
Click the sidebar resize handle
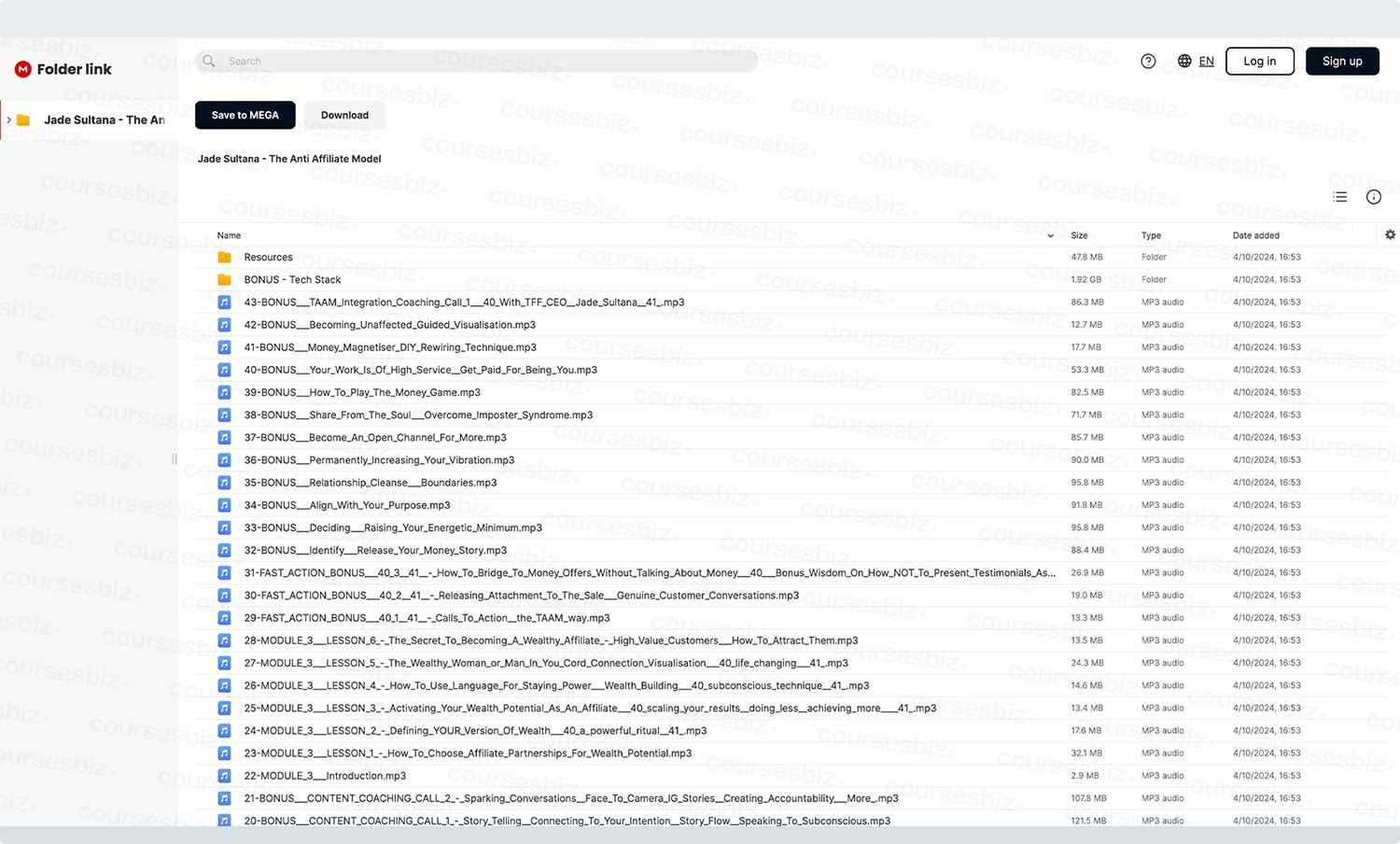[174, 459]
